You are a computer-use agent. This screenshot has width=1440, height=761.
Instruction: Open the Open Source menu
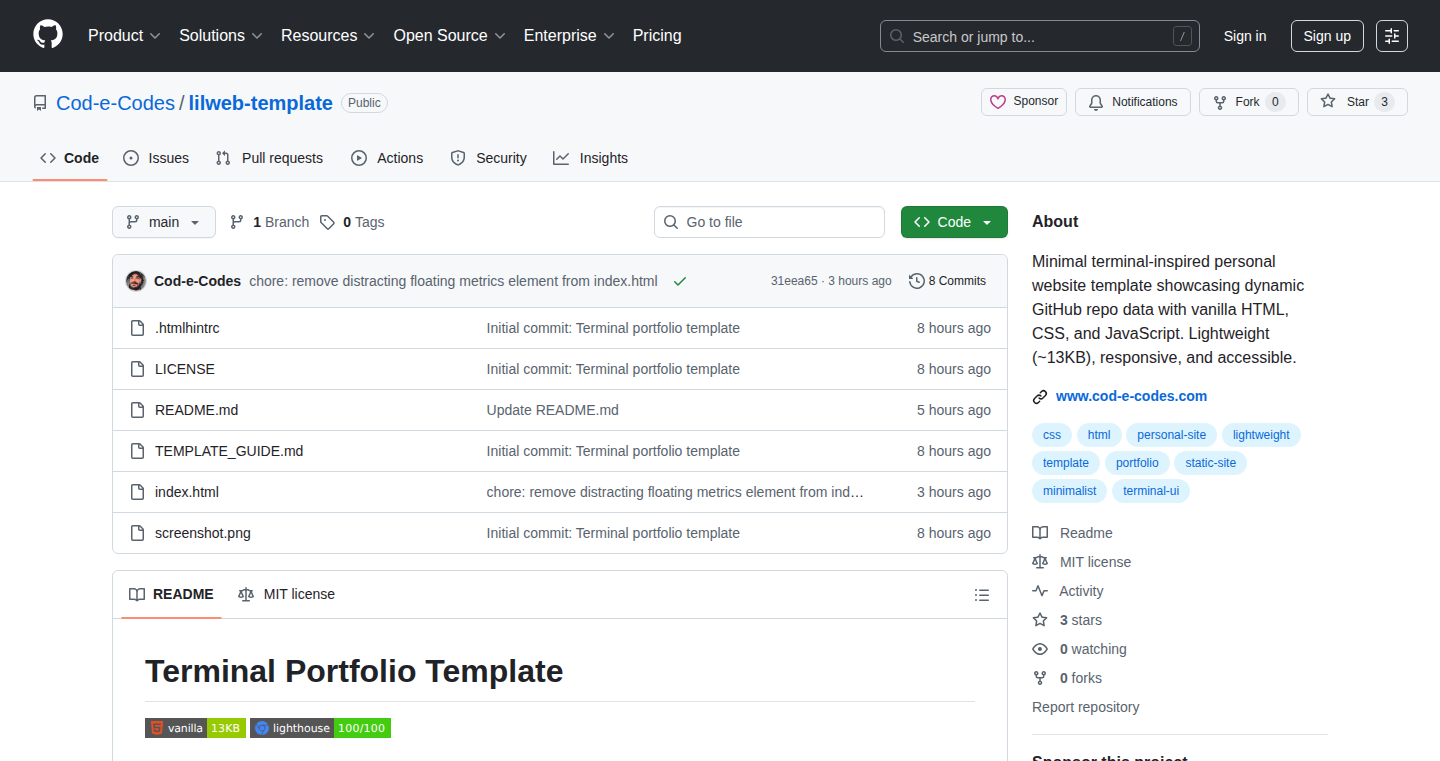450,36
